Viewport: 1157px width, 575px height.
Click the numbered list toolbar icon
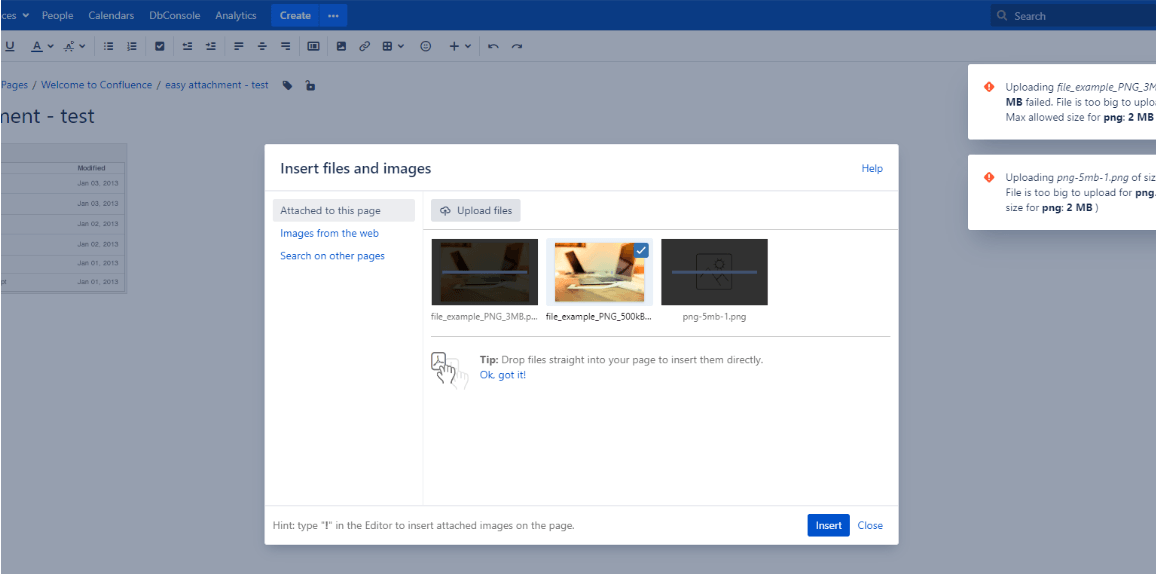pyautogui.click(x=132, y=46)
